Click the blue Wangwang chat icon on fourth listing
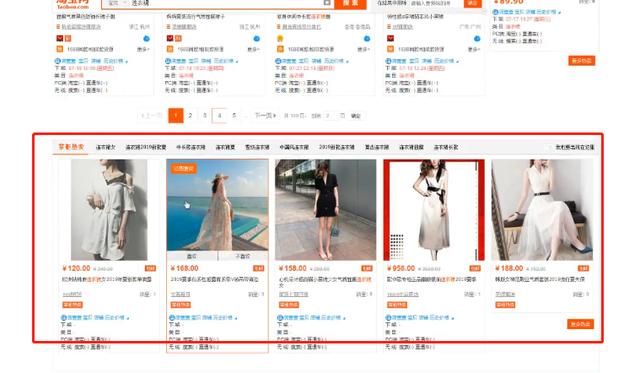 point(477,39)
